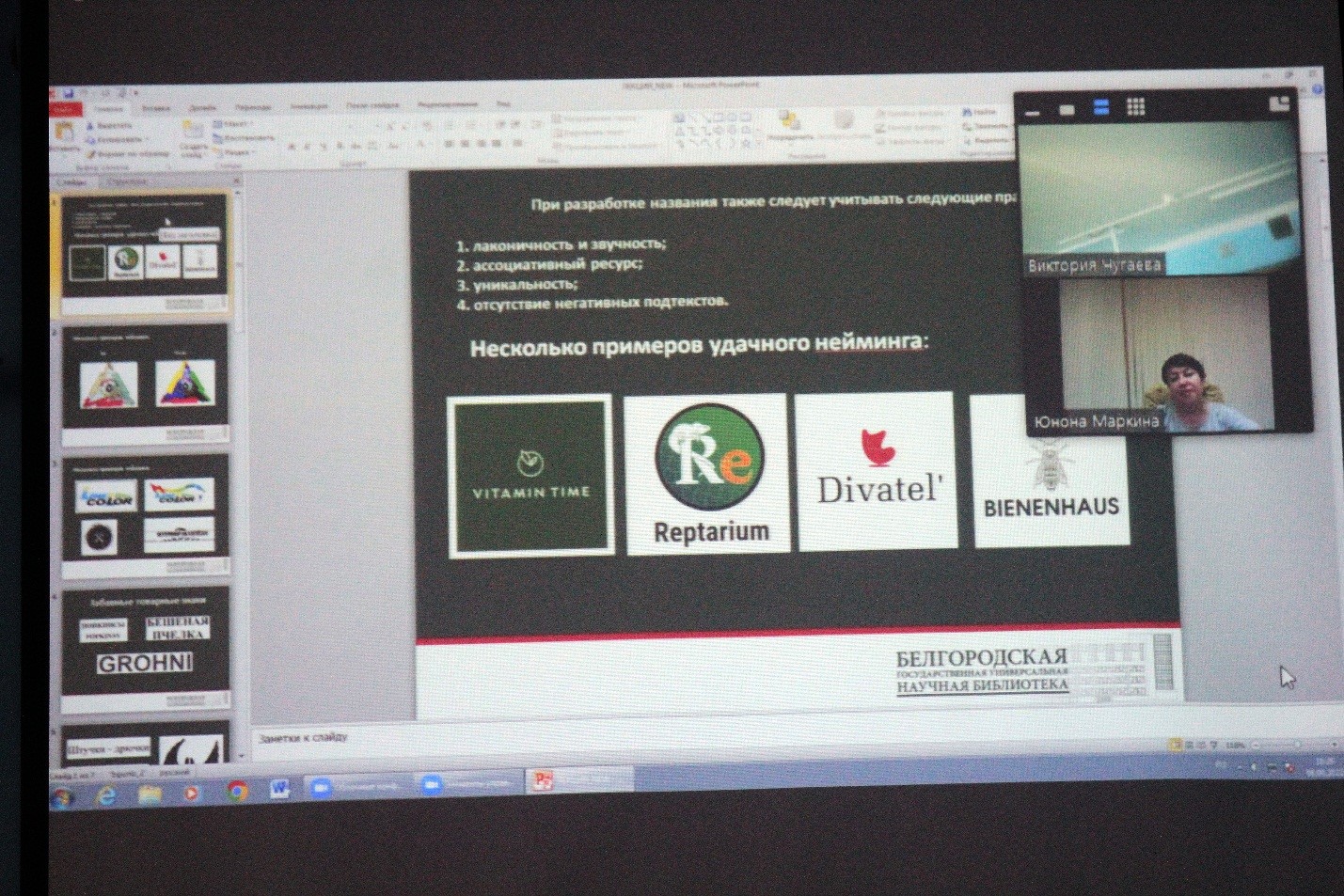Open Internet Explorer from the taskbar
The width and height of the screenshot is (1344, 896).
click(x=106, y=796)
